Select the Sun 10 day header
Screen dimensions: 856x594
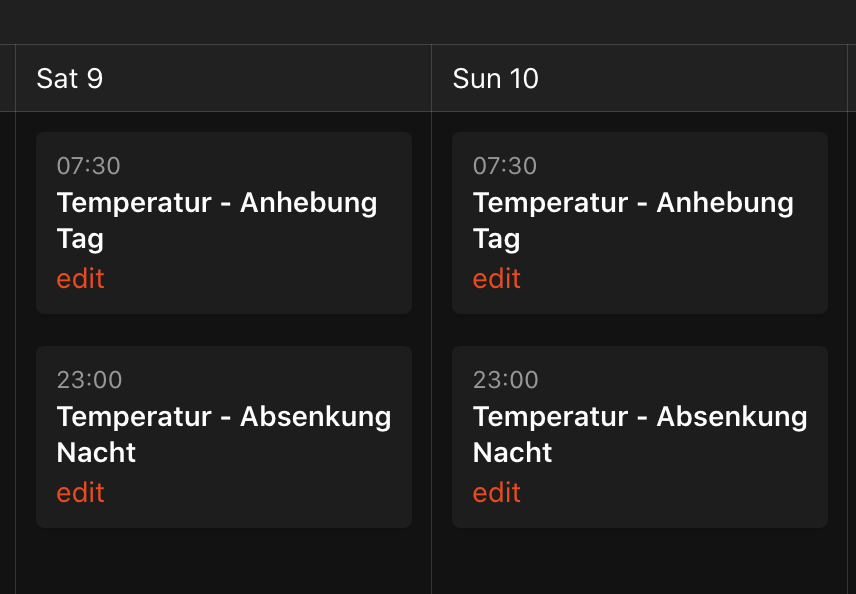[495, 78]
